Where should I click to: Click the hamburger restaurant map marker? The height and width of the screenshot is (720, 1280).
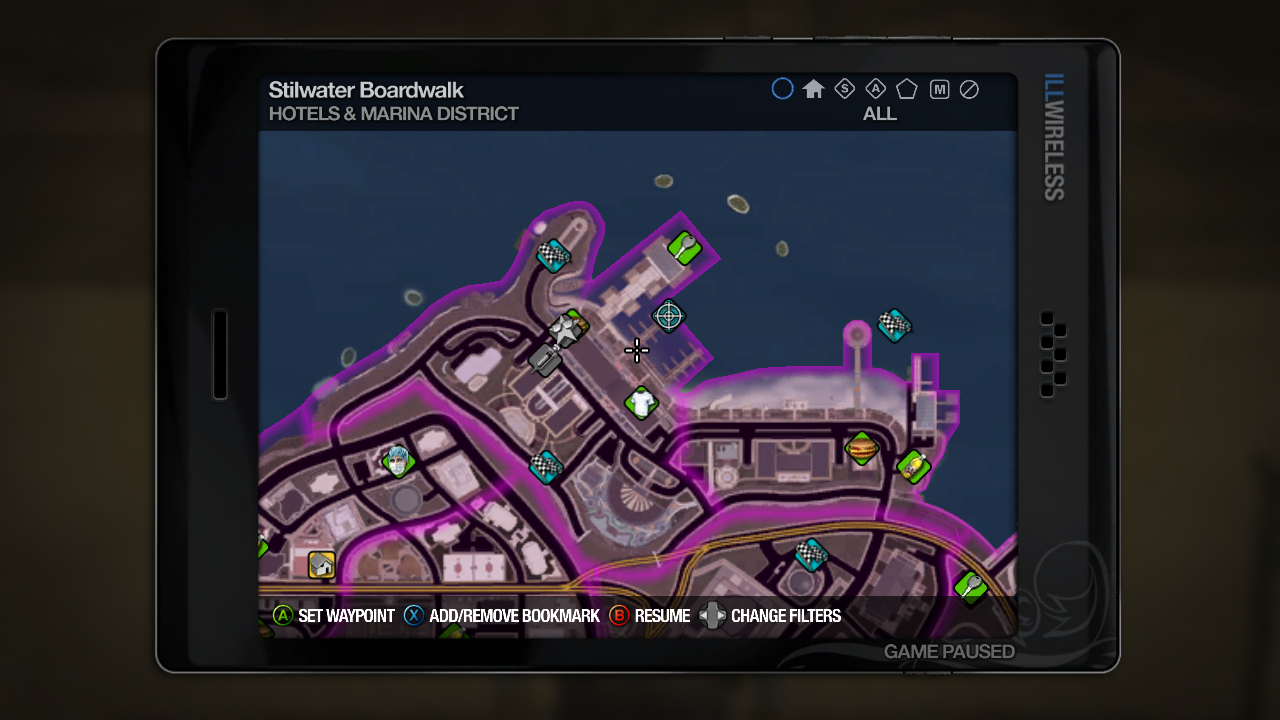click(861, 448)
